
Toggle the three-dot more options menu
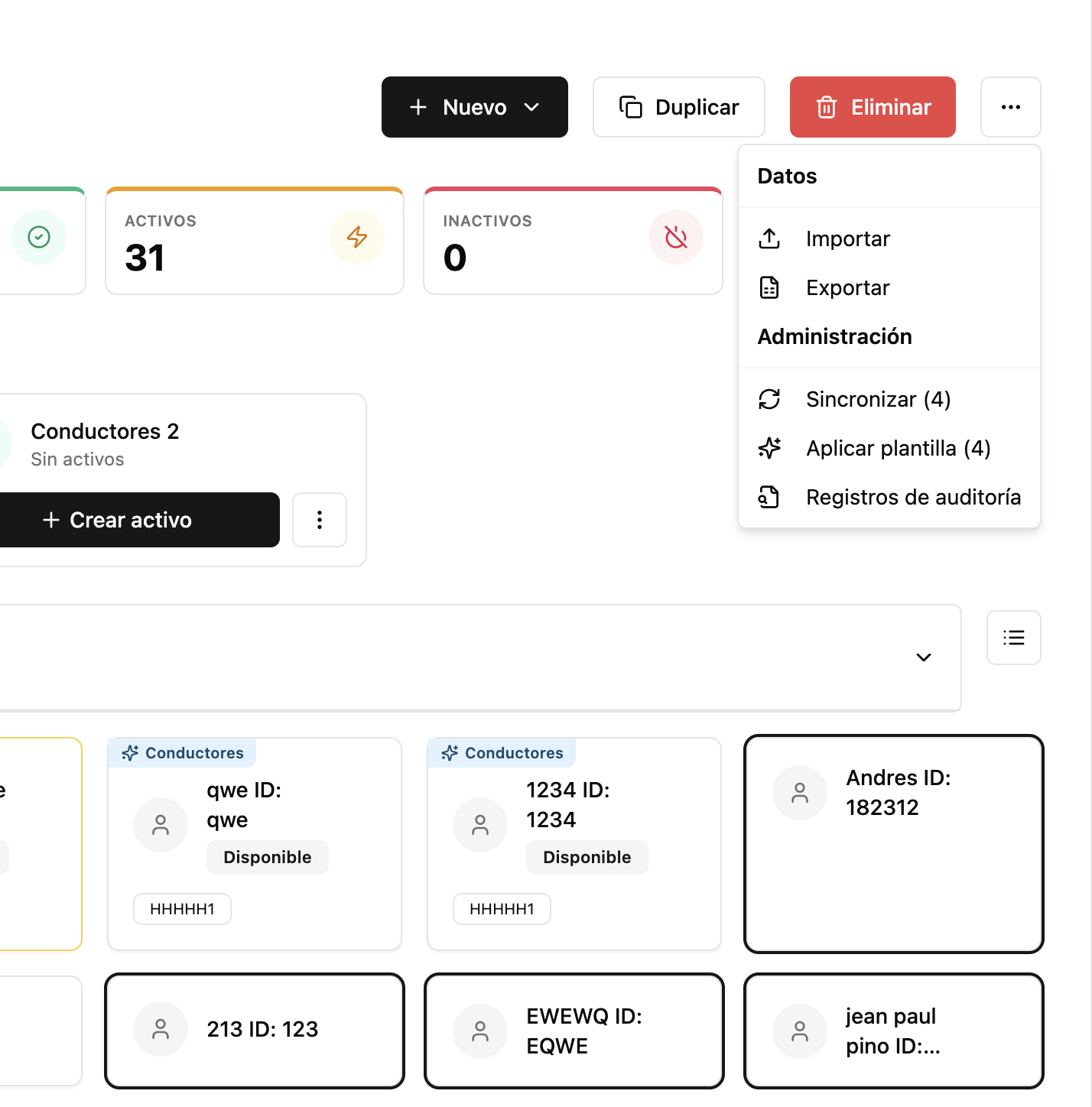point(1011,107)
